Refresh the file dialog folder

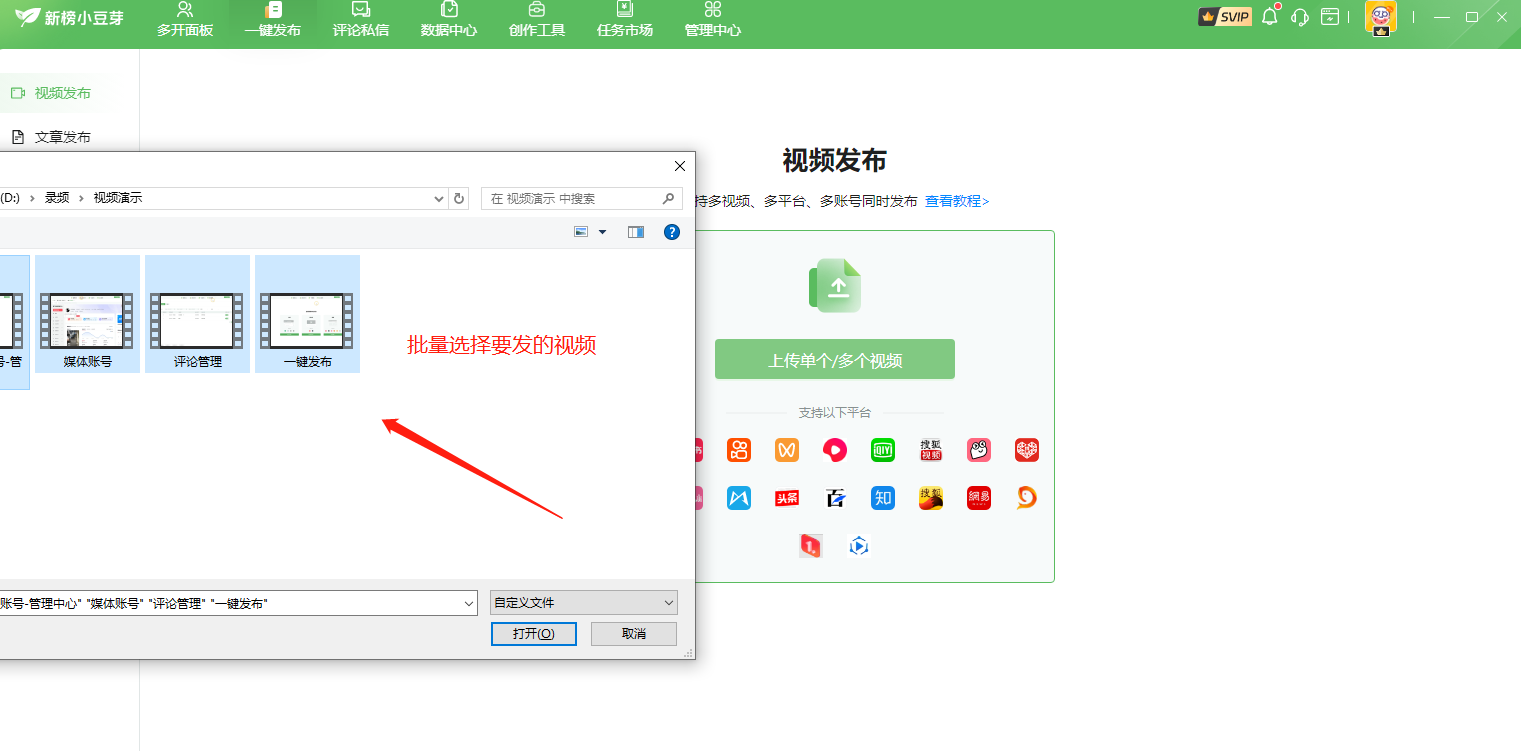(459, 199)
